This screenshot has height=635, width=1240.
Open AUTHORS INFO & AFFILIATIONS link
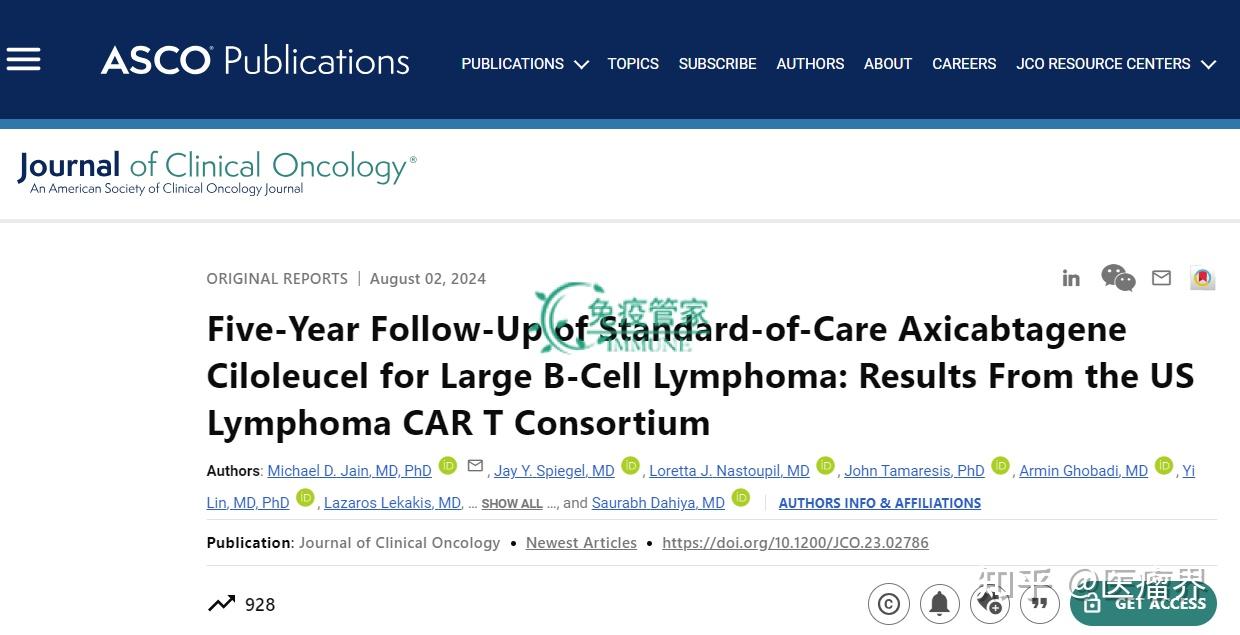[879, 503]
